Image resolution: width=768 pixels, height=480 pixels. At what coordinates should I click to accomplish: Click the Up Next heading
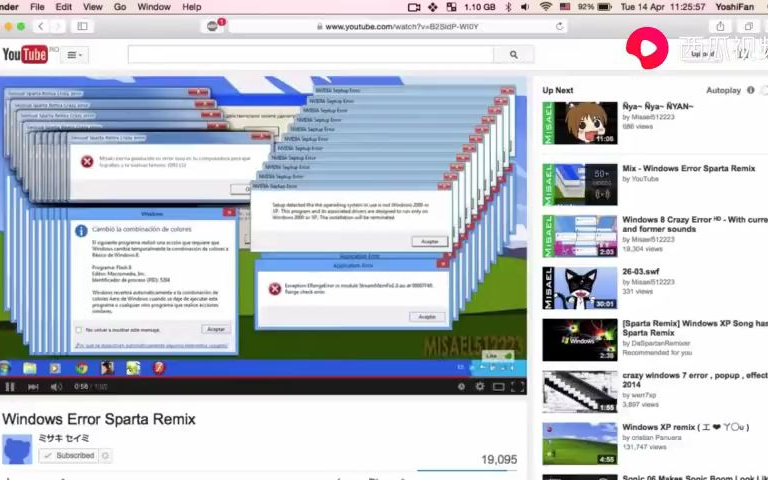[x=557, y=90]
